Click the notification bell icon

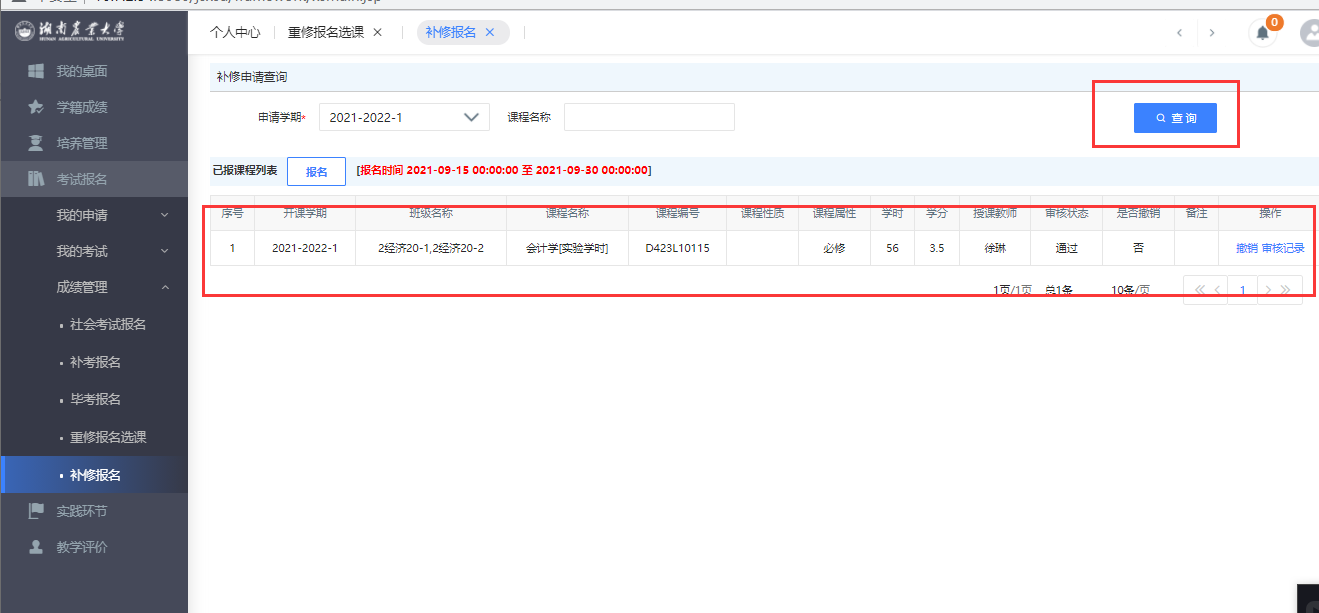tap(1262, 33)
